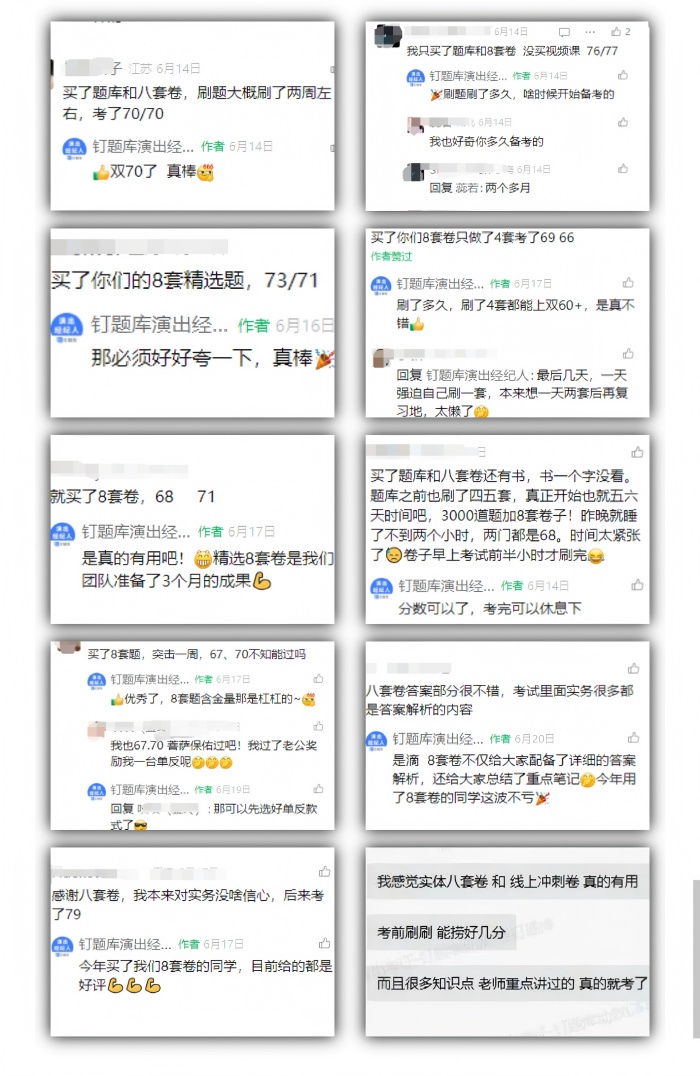Like the author reply '刷了4套都能上双60+'
Screen dimensions: 700x1076
pos(628,283)
